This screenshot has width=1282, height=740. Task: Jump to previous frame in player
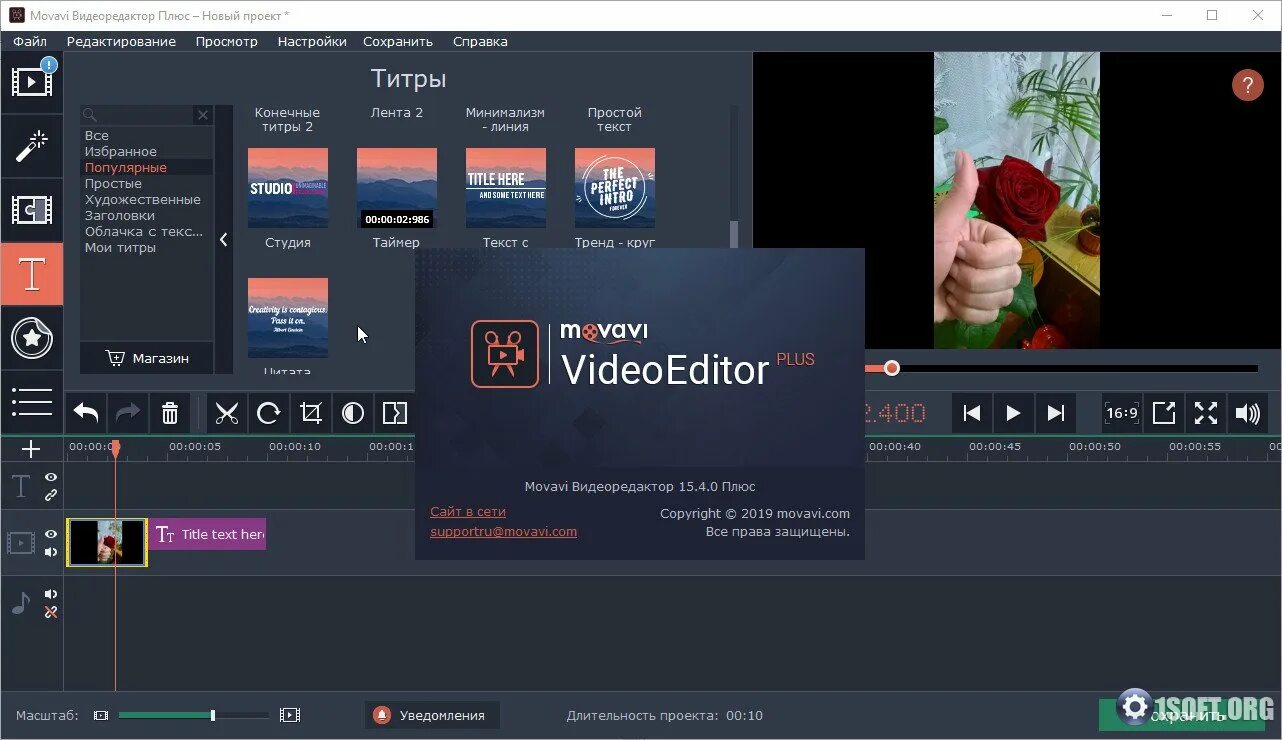(x=971, y=413)
